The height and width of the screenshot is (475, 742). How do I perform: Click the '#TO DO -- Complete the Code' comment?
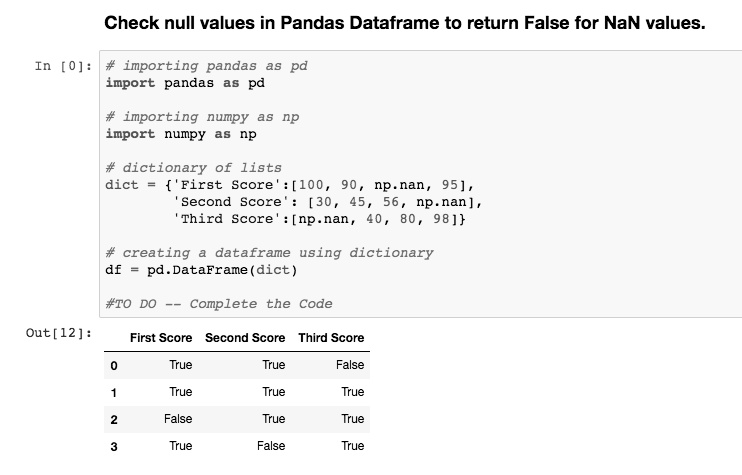point(219,304)
